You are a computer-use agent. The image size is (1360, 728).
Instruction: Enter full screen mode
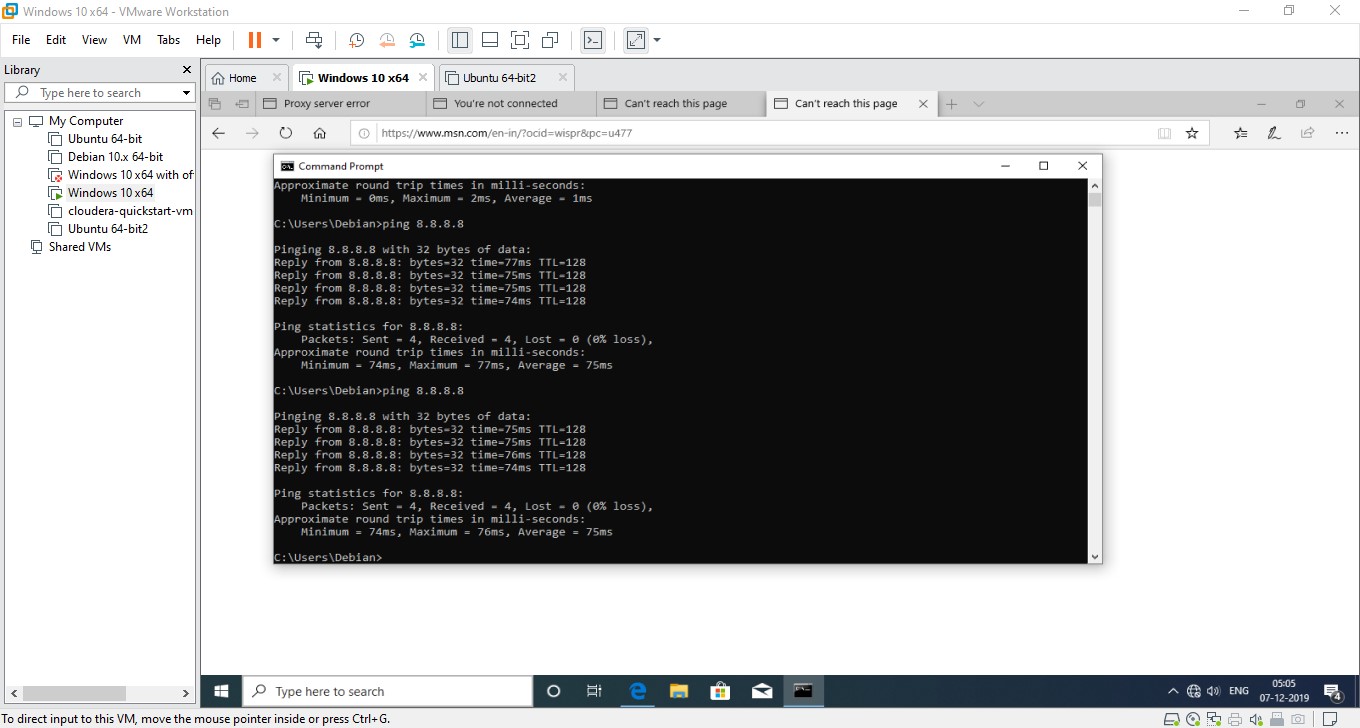[x=520, y=40]
